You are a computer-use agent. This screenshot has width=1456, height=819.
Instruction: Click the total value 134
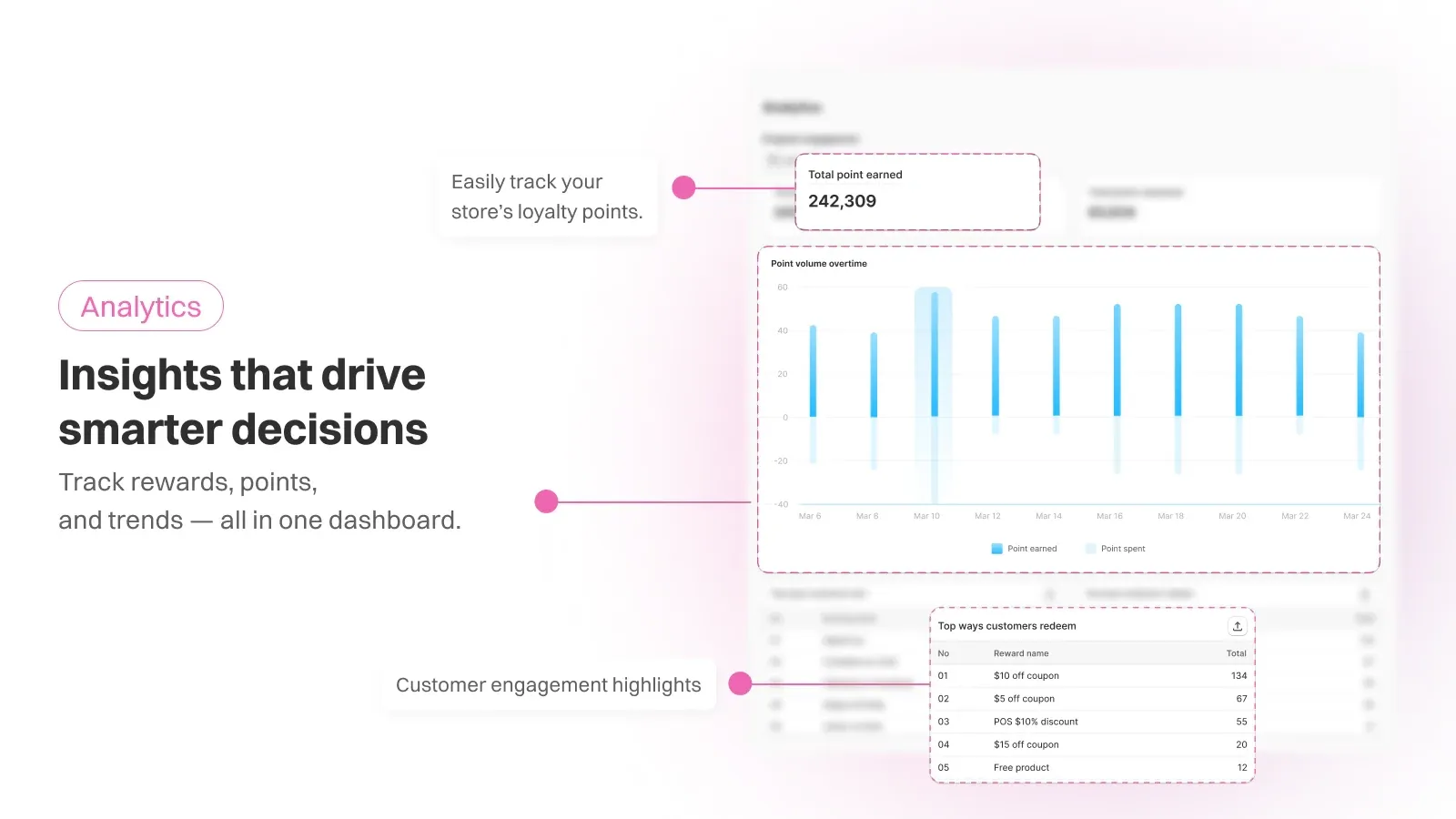click(x=1239, y=676)
